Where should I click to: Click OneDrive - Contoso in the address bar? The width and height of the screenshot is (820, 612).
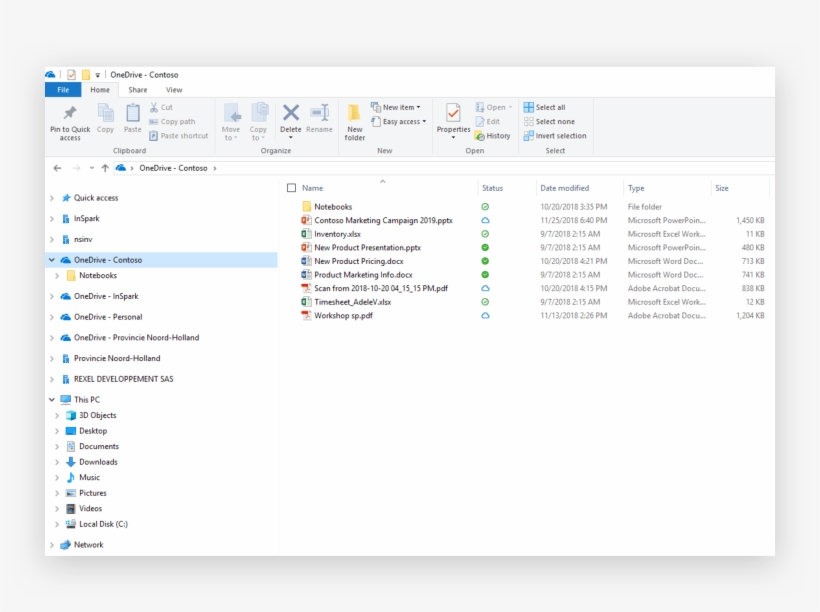pos(173,168)
